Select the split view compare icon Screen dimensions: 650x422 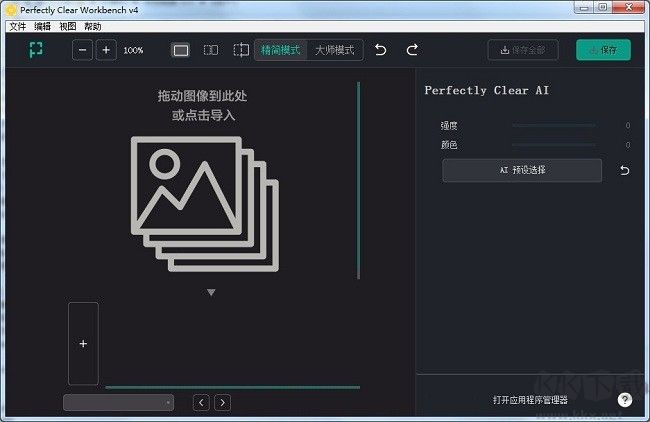(241, 50)
